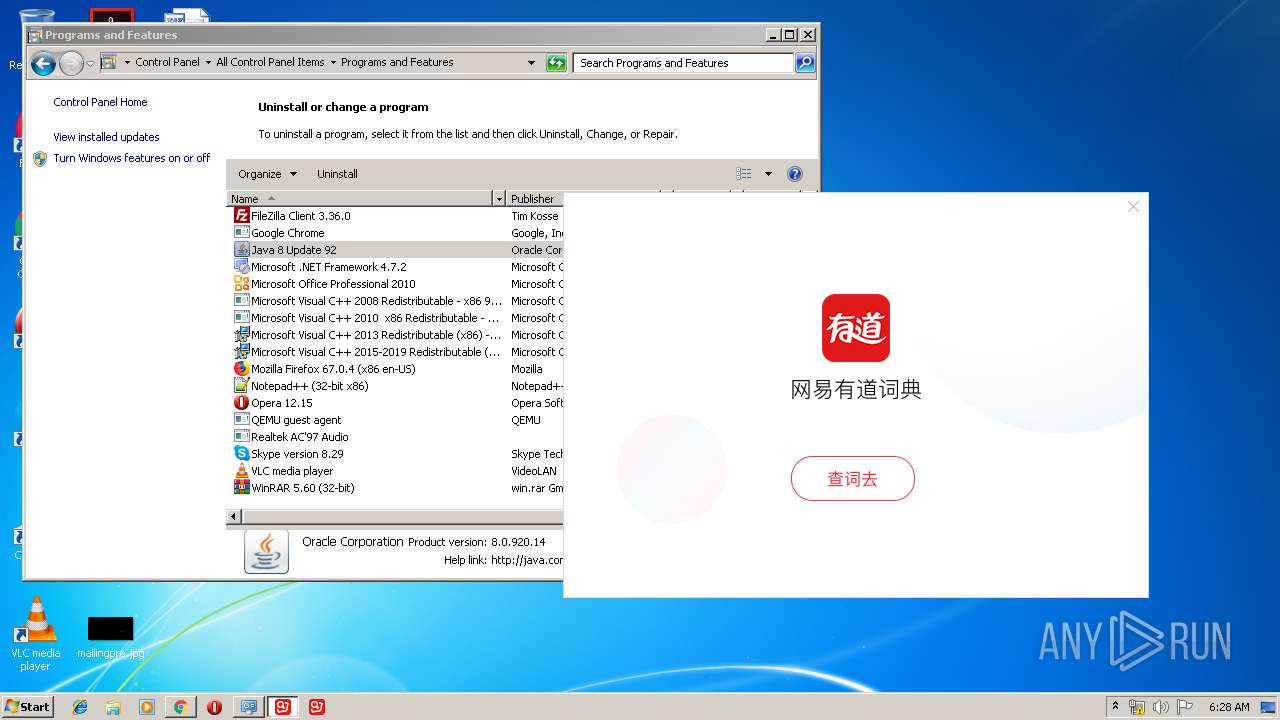Click the Mozilla Firefox list icon
The height and width of the screenshot is (720, 1280).
coord(241,368)
